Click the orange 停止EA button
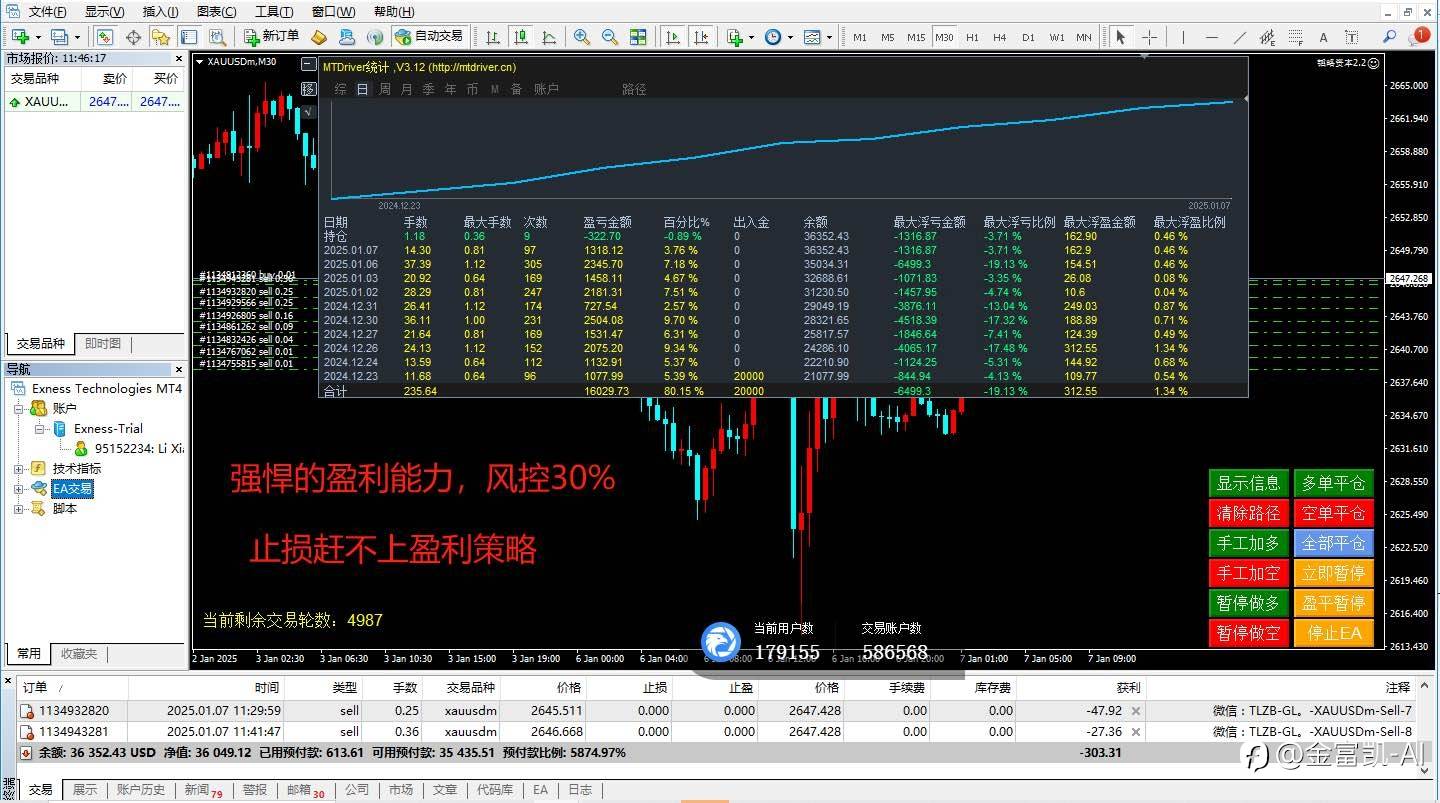1440x803 pixels. pyautogui.click(x=1333, y=633)
